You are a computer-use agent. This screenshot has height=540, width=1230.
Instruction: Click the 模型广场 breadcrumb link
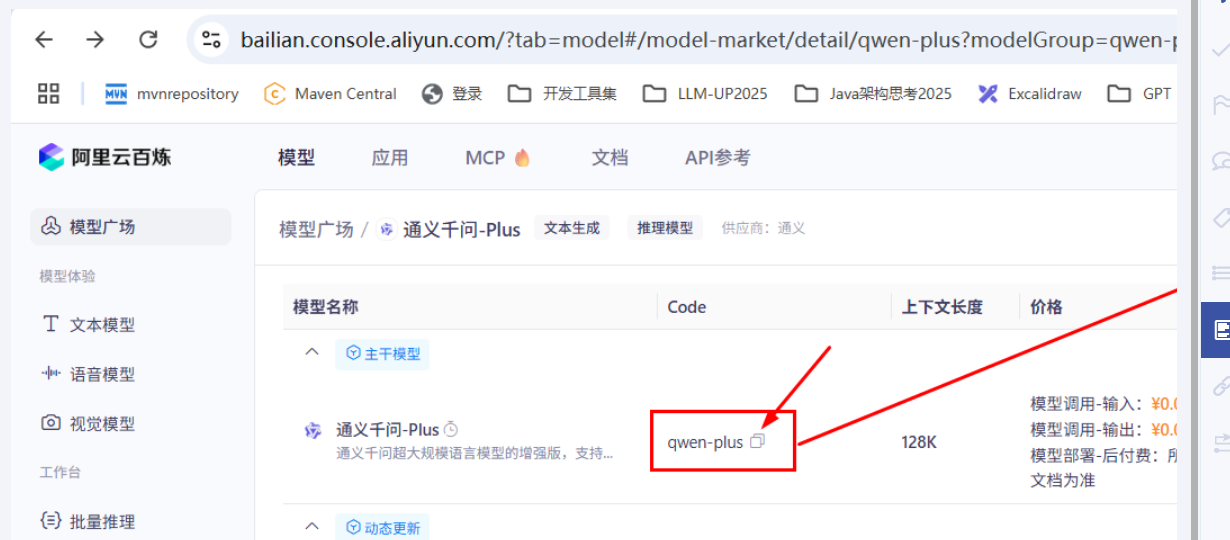316,229
